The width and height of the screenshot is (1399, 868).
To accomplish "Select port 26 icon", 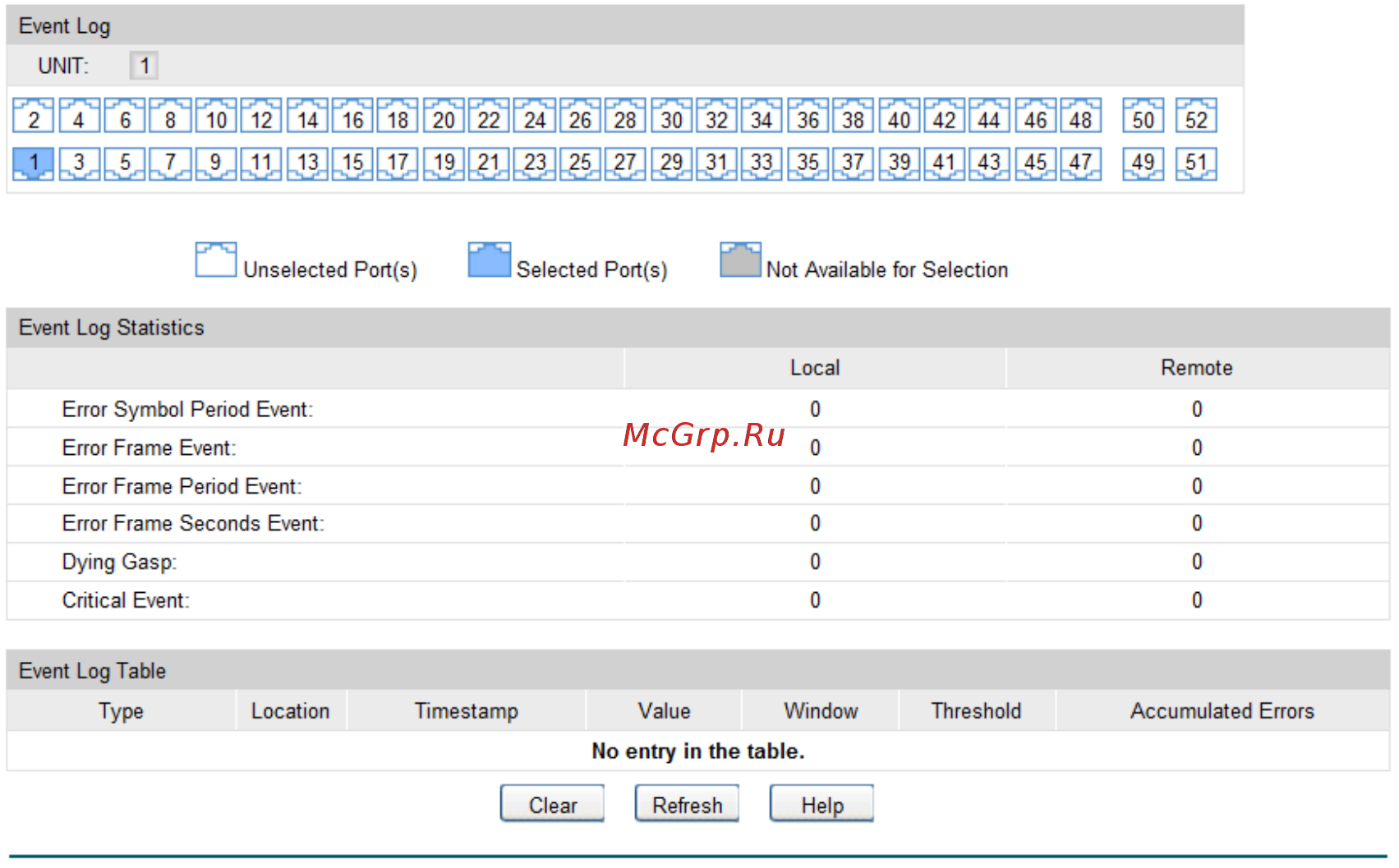I will pyautogui.click(x=581, y=116).
